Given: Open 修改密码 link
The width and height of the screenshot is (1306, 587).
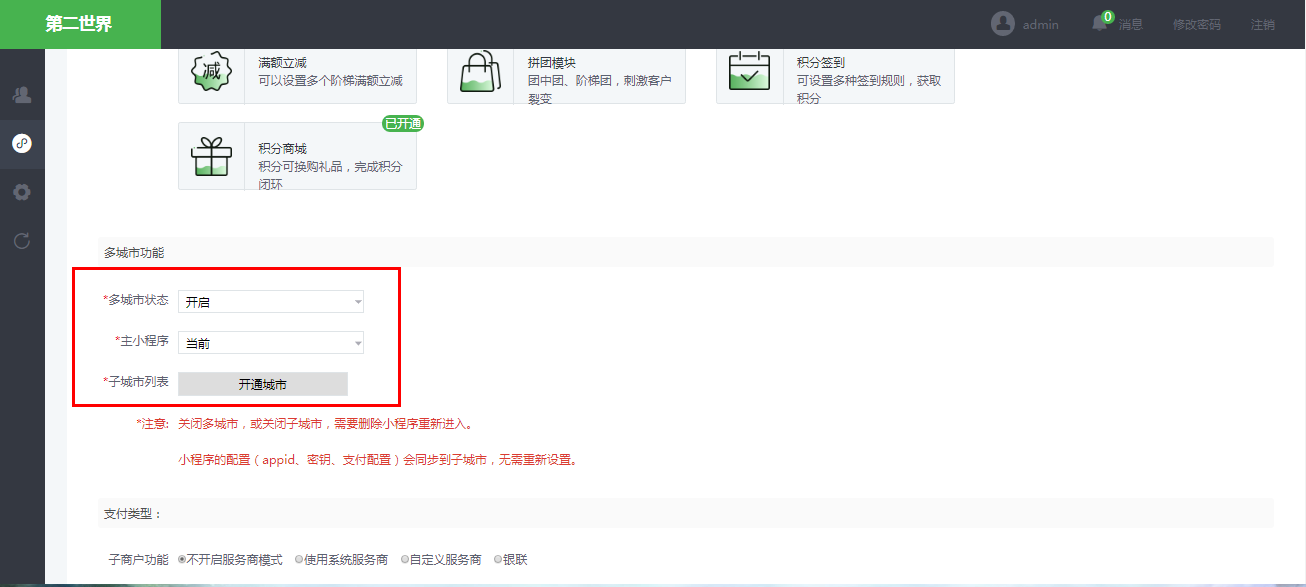Looking at the screenshot, I should (1197, 24).
